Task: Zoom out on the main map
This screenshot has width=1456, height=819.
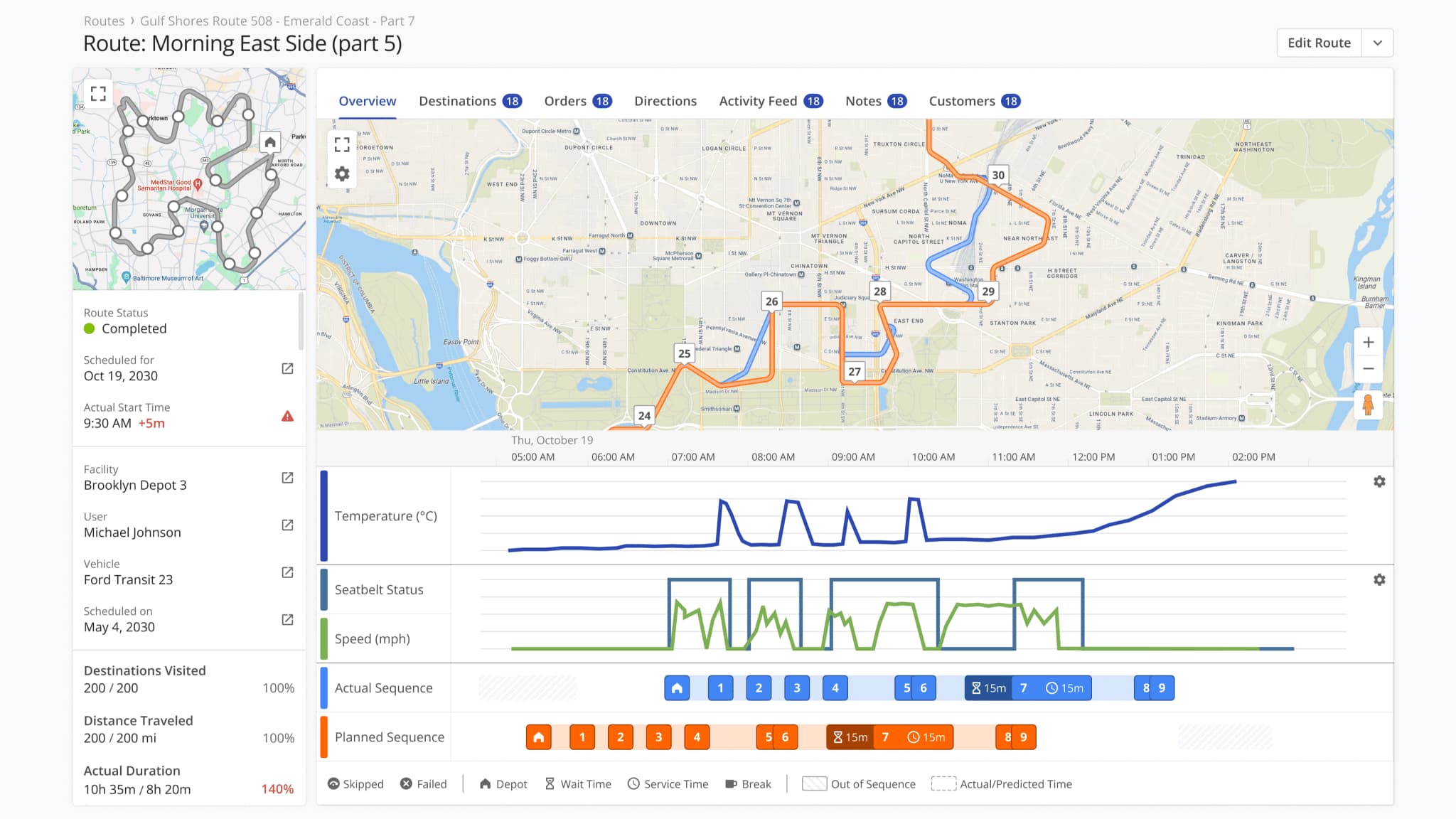Action: pos(1368,369)
